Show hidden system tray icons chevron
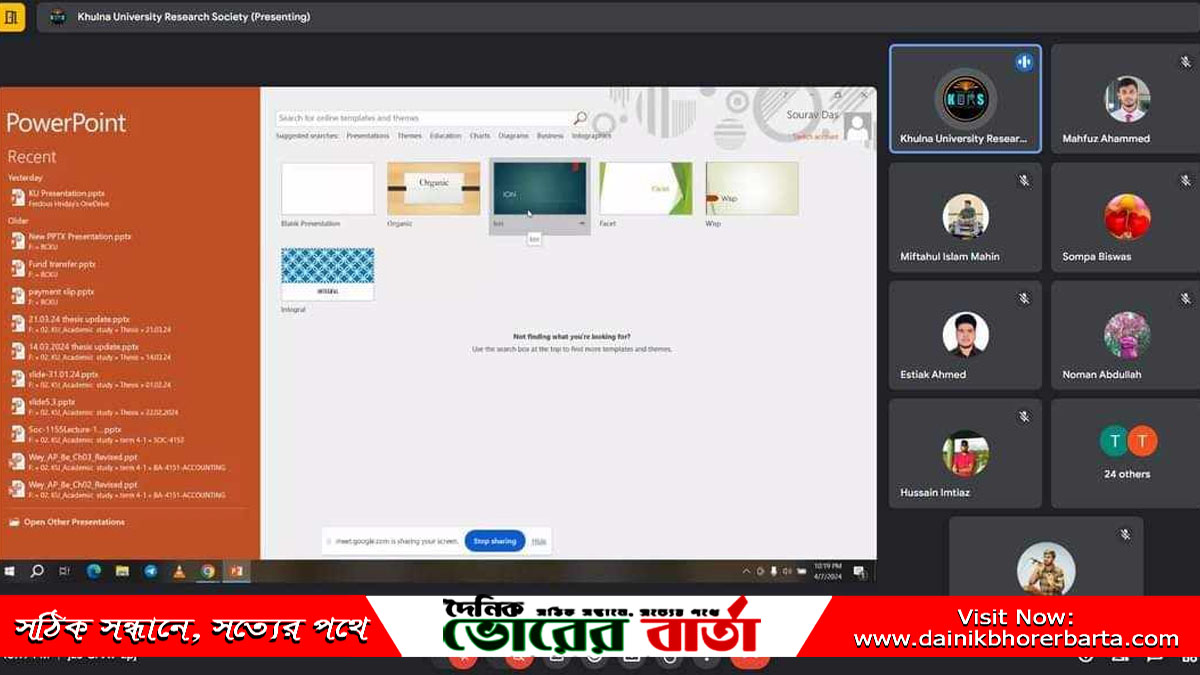Screen dimensions: 1200x675 click(746, 571)
